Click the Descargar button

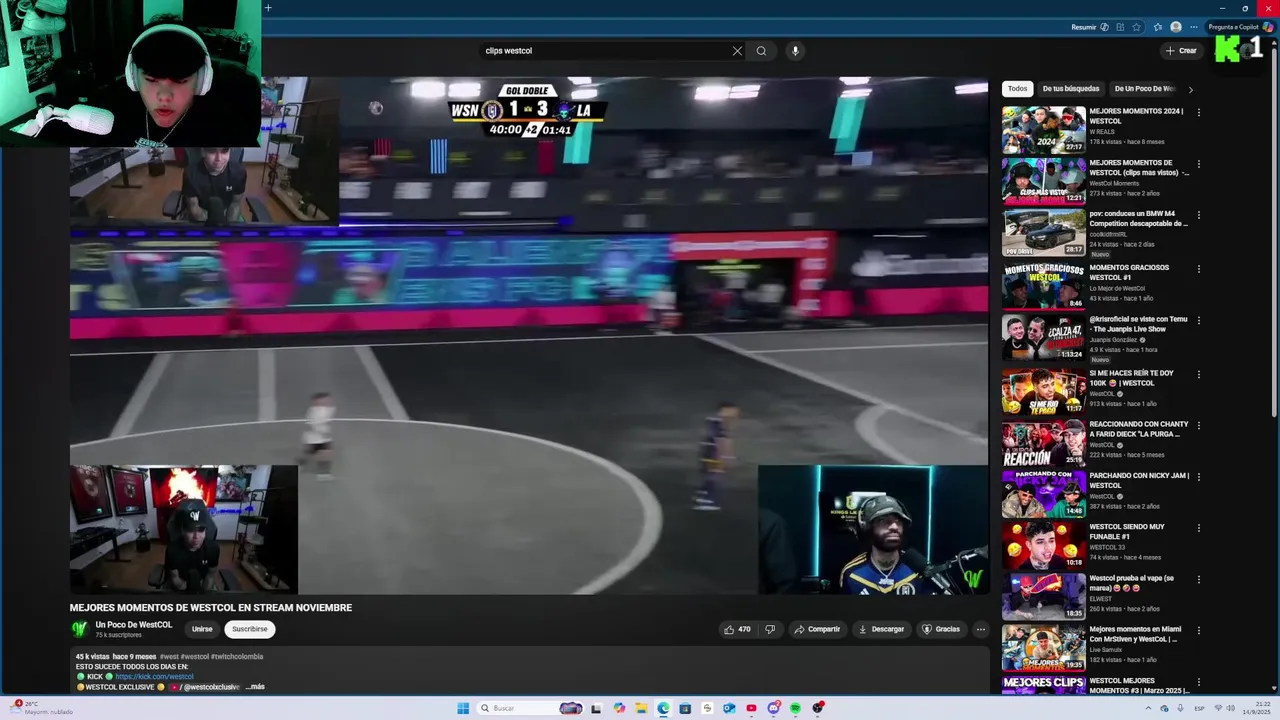(881, 629)
